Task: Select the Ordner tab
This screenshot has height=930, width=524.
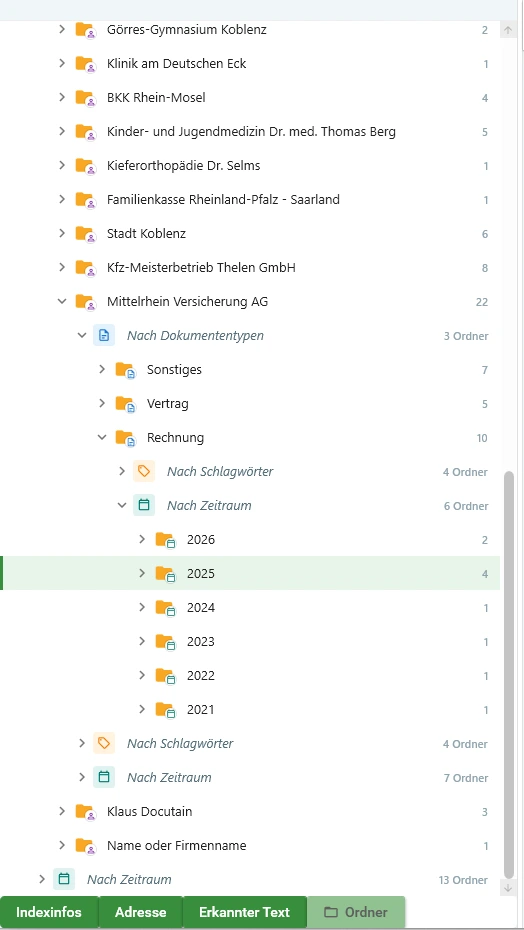Action: 356,912
